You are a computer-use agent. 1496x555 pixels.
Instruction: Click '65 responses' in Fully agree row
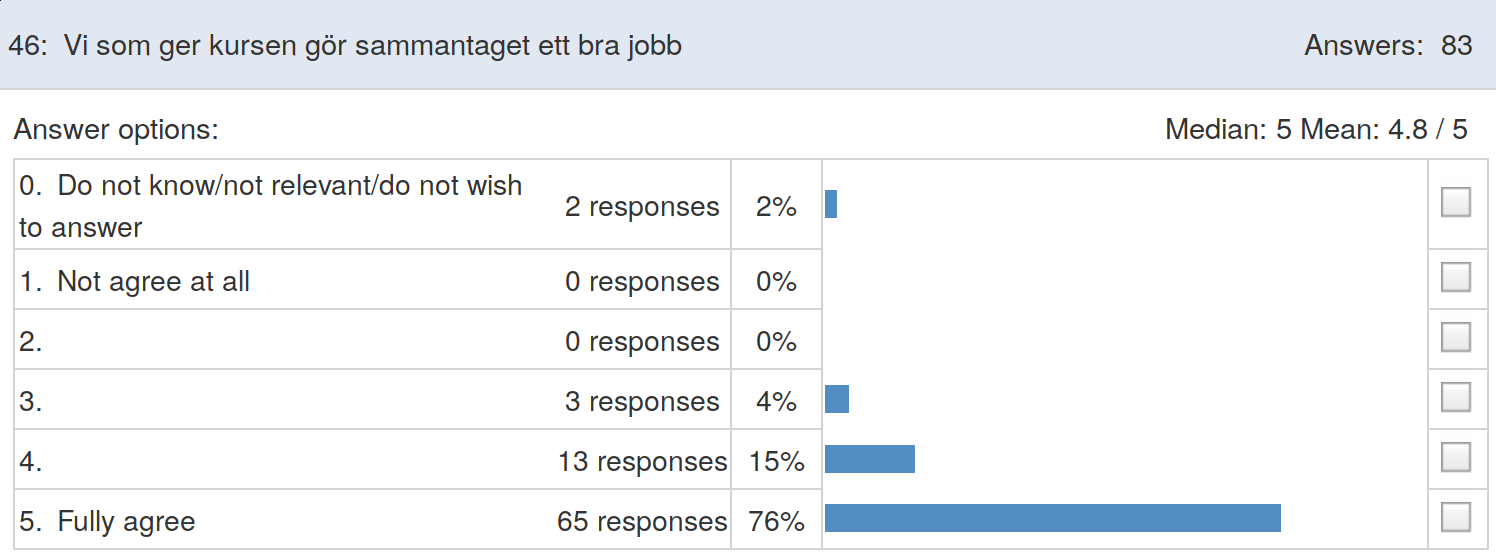[x=642, y=521]
